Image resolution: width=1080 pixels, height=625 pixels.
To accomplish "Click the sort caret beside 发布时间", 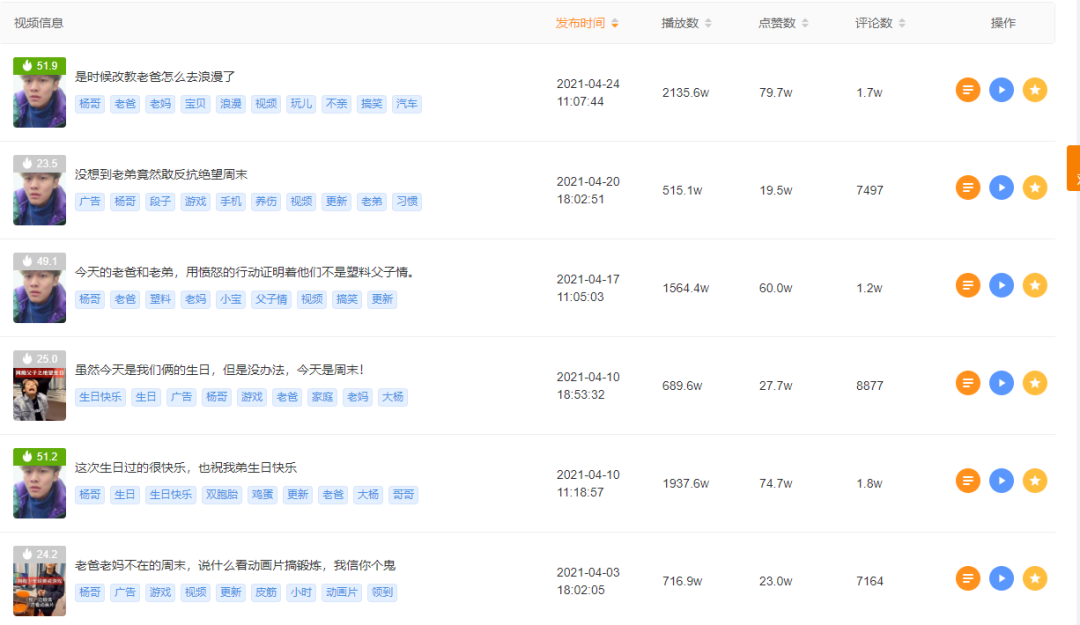I will (614, 22).
